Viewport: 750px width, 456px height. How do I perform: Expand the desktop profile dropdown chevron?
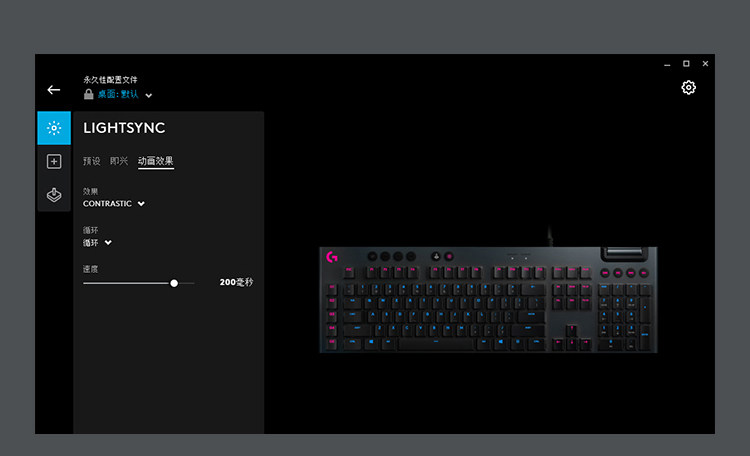pos(149,95)
